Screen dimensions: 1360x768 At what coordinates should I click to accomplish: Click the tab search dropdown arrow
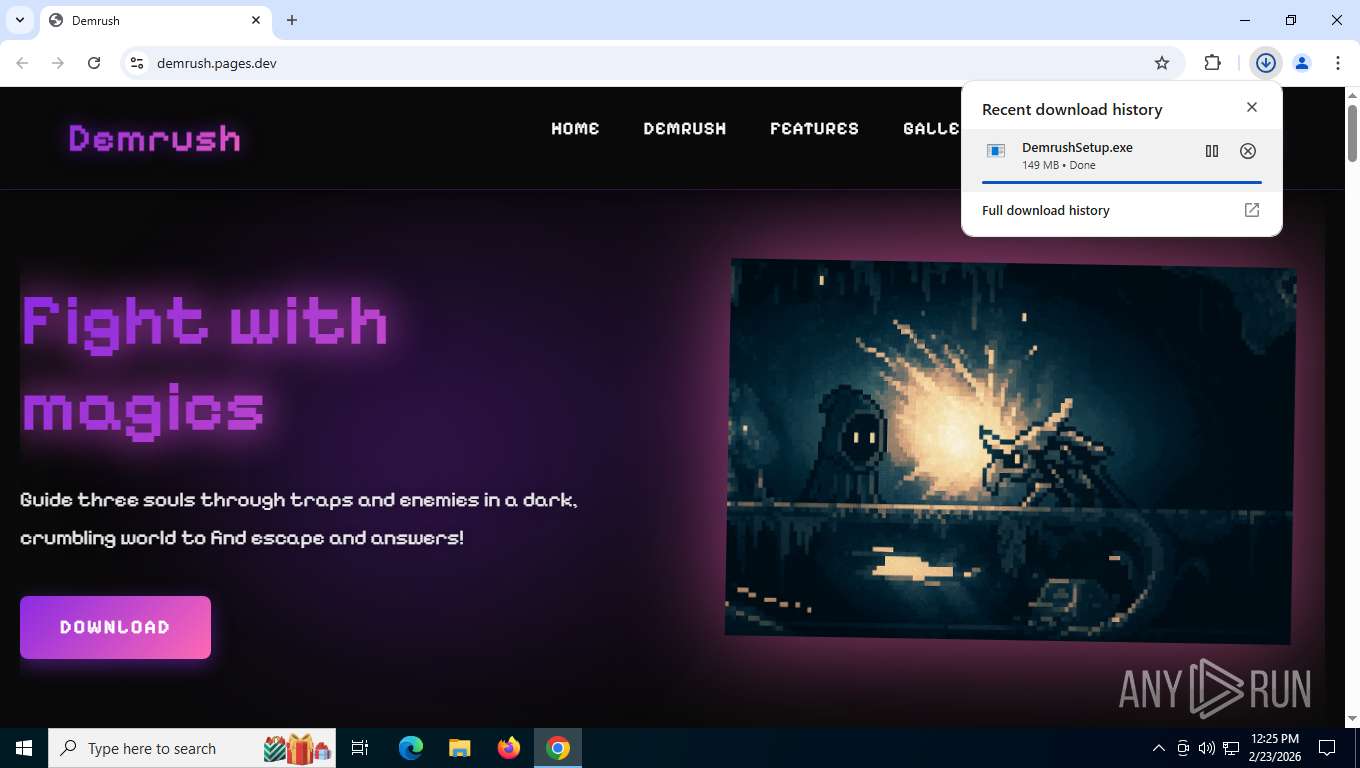(x=20, y=20)
